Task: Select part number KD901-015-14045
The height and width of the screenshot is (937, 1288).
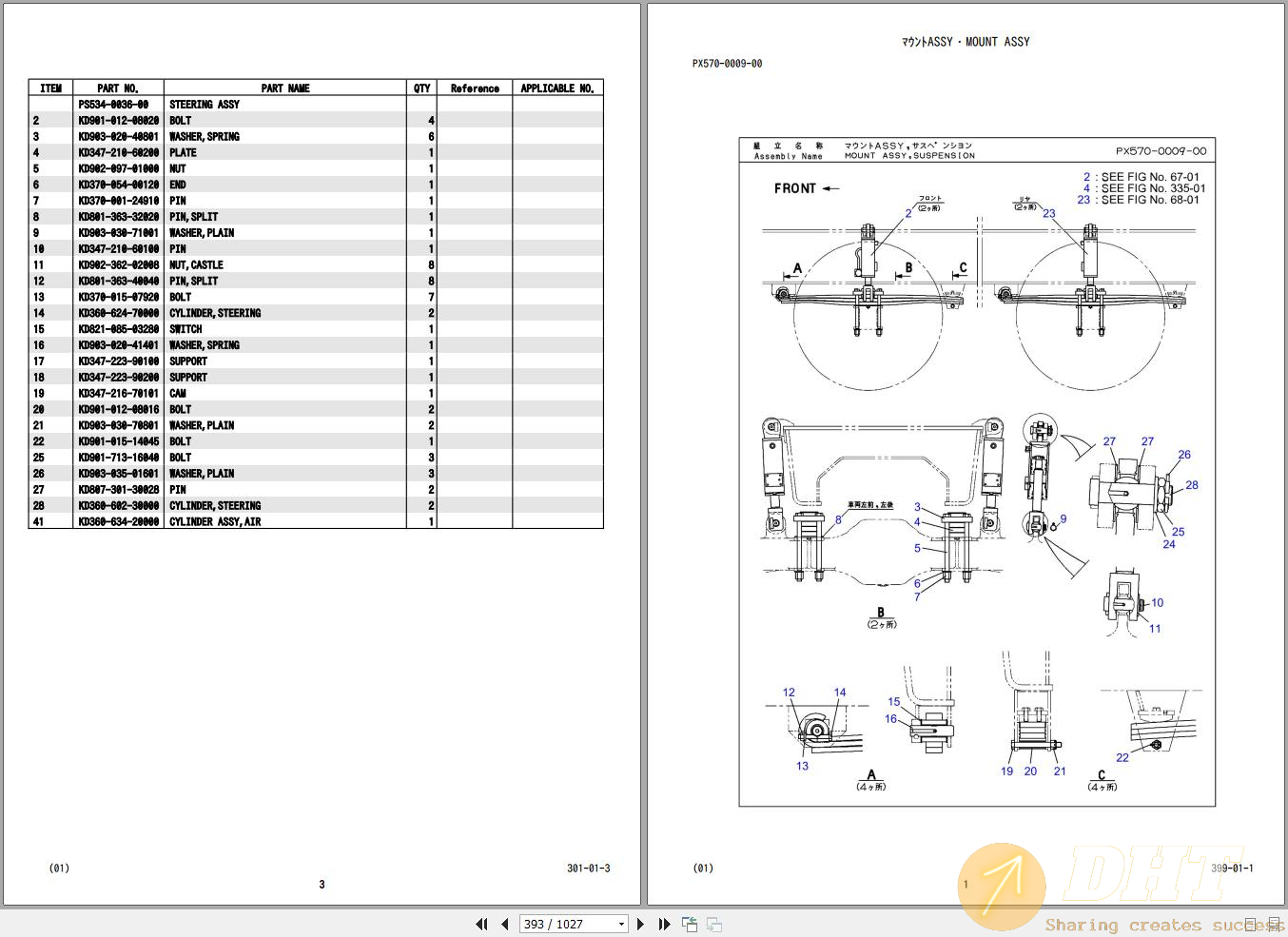Action: click(x=119, y=441)
